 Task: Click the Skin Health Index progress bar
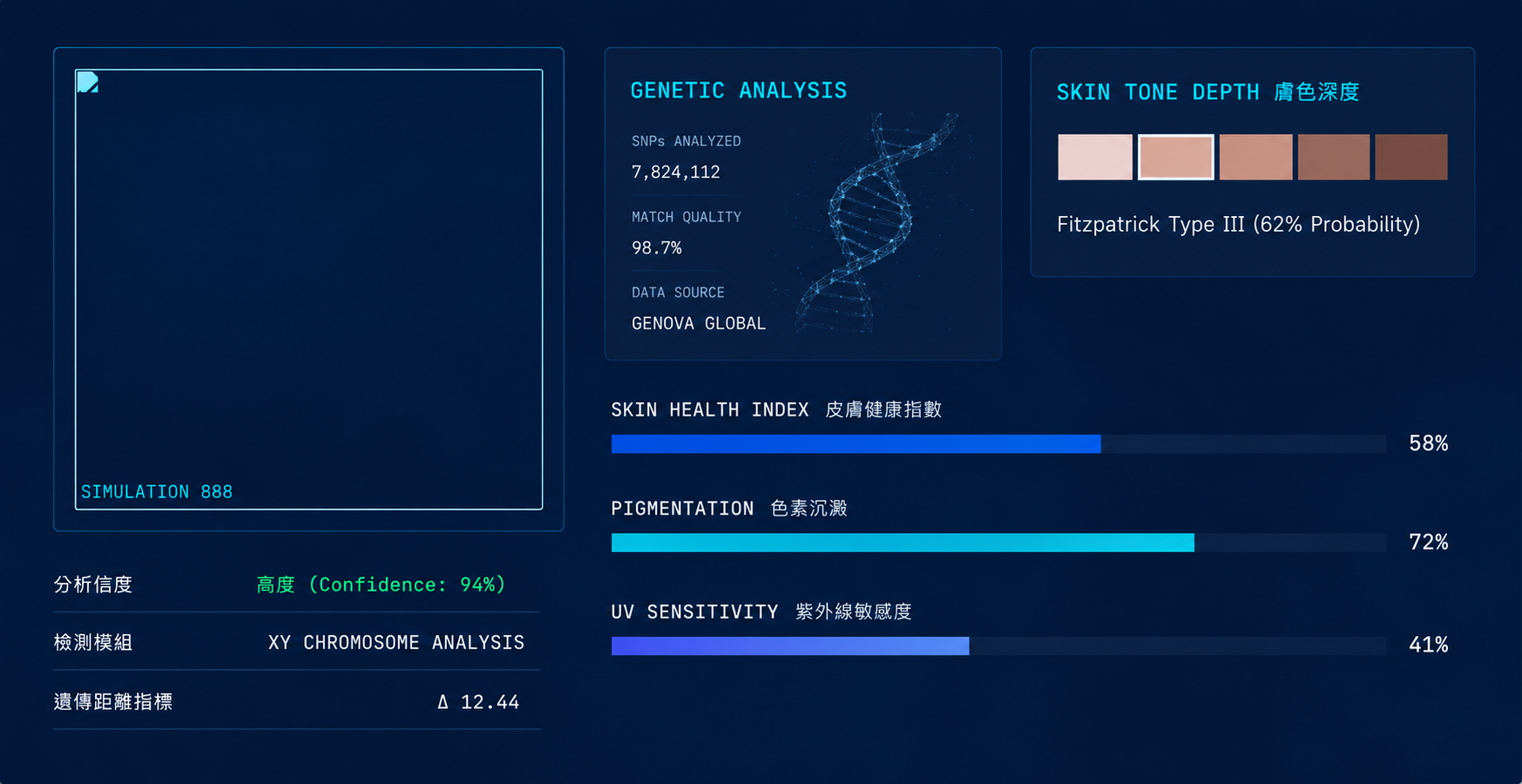998,444
